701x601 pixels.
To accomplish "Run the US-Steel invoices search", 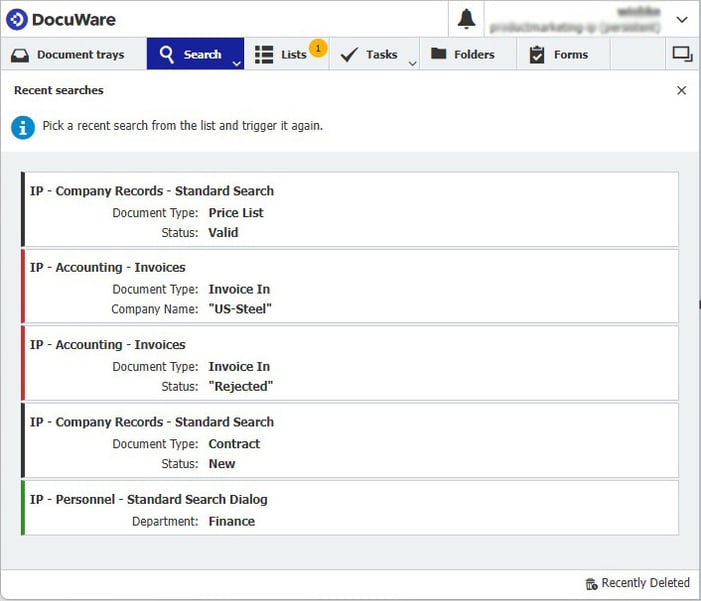I will coord(350,287).
